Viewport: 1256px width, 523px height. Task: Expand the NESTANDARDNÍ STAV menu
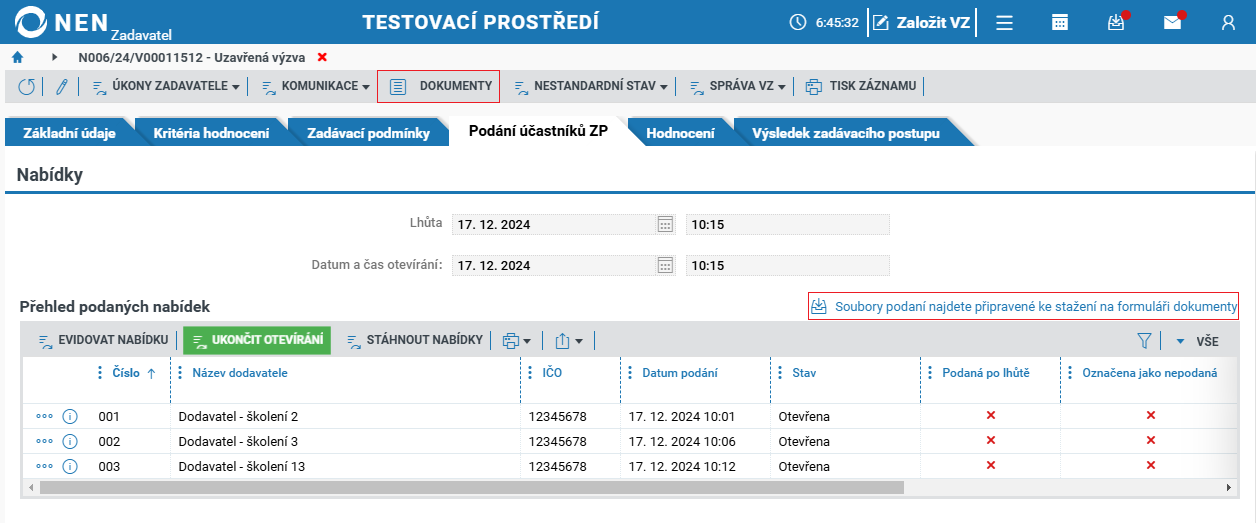pyautogui.click(x=591, y=87)
